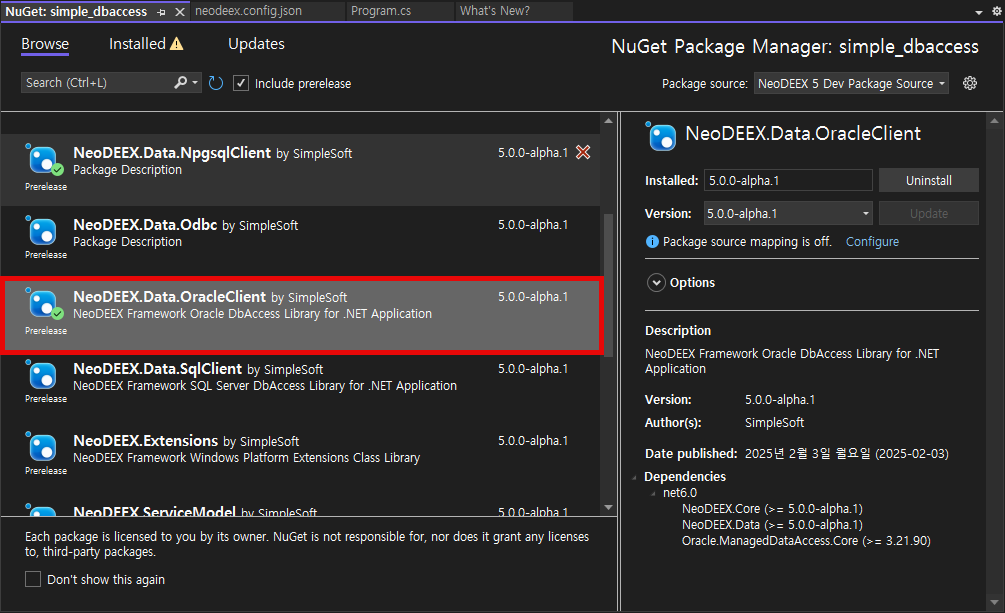1005x613 pixels.
Task: Click details pane scrollbar up arrow
Action: point(994,121)
